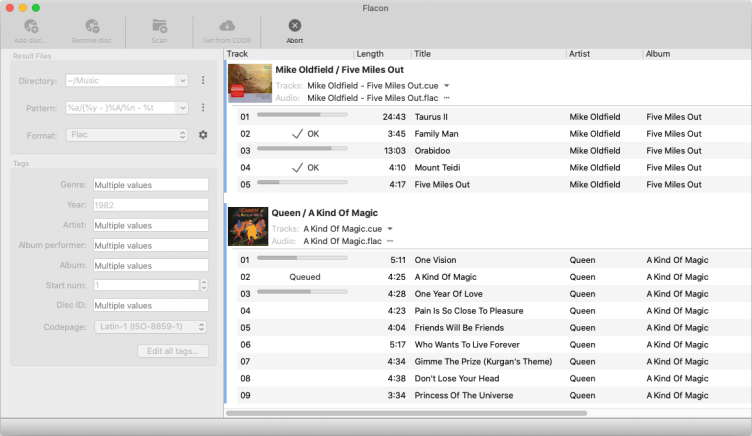Click Queen A Kind Of Magic album cover

click(248, 227)
